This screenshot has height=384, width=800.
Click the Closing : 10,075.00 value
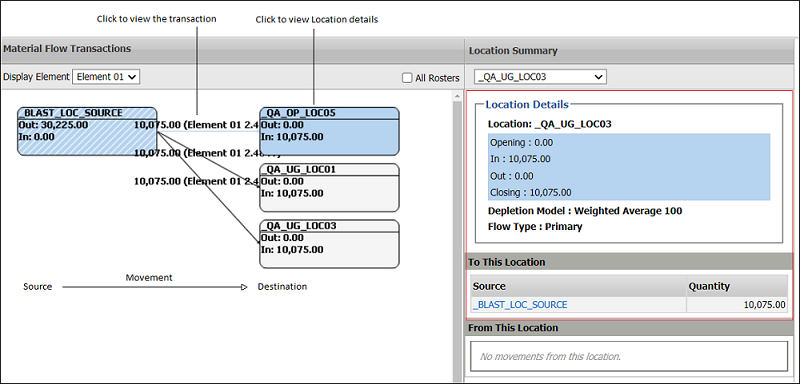click(530, 193)
